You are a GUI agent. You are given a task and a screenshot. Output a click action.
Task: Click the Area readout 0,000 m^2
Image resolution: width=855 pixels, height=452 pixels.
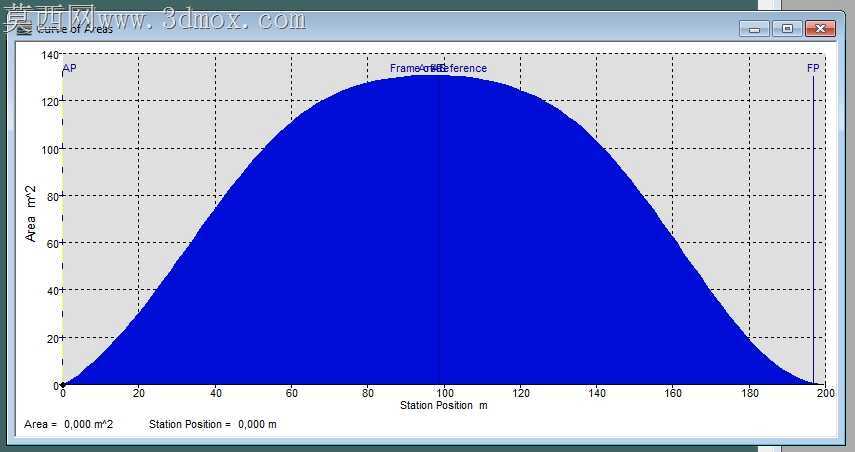(x=69, y=424)
